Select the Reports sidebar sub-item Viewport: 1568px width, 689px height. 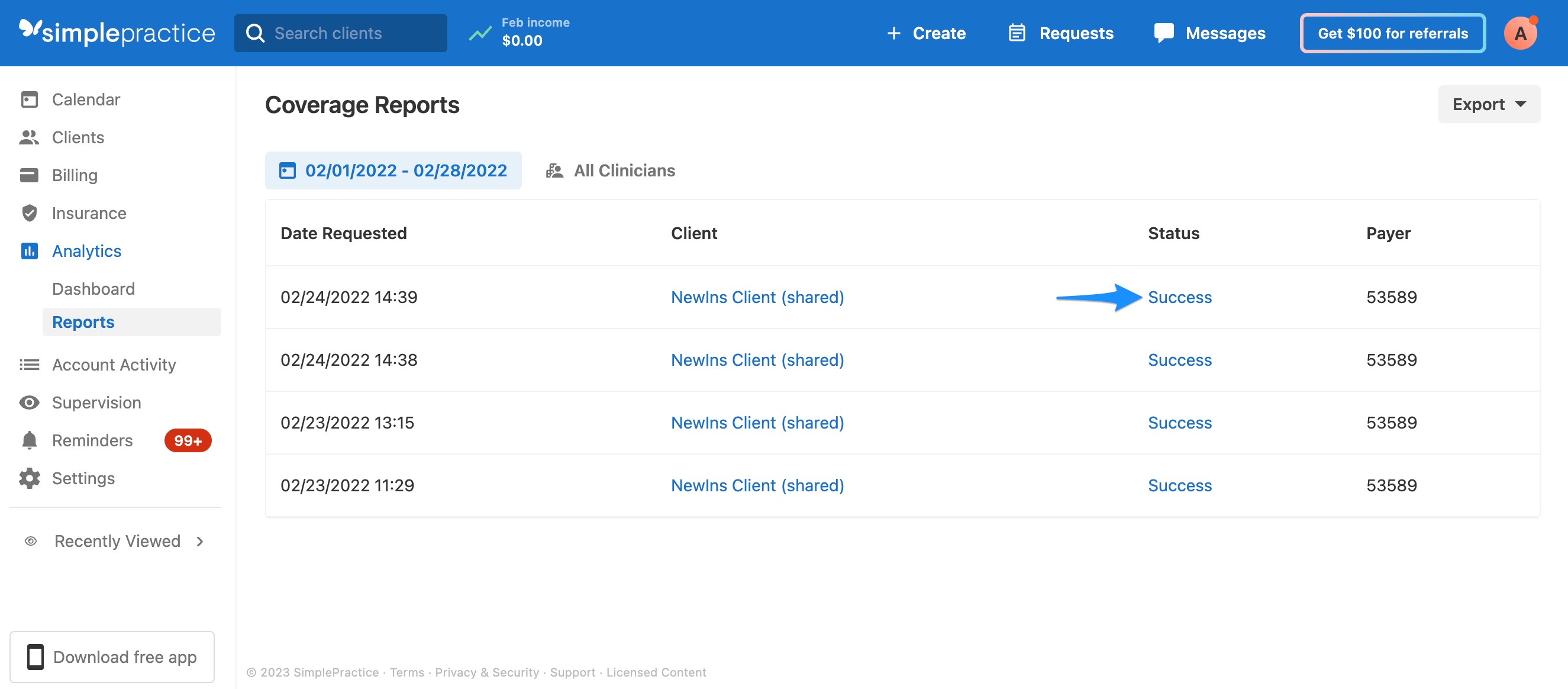point(83,321)
